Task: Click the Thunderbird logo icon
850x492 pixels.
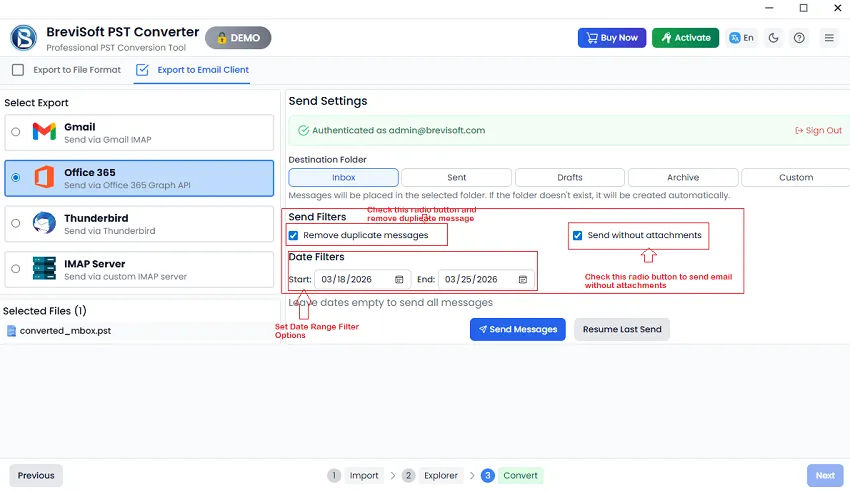Action: [44, 223]
